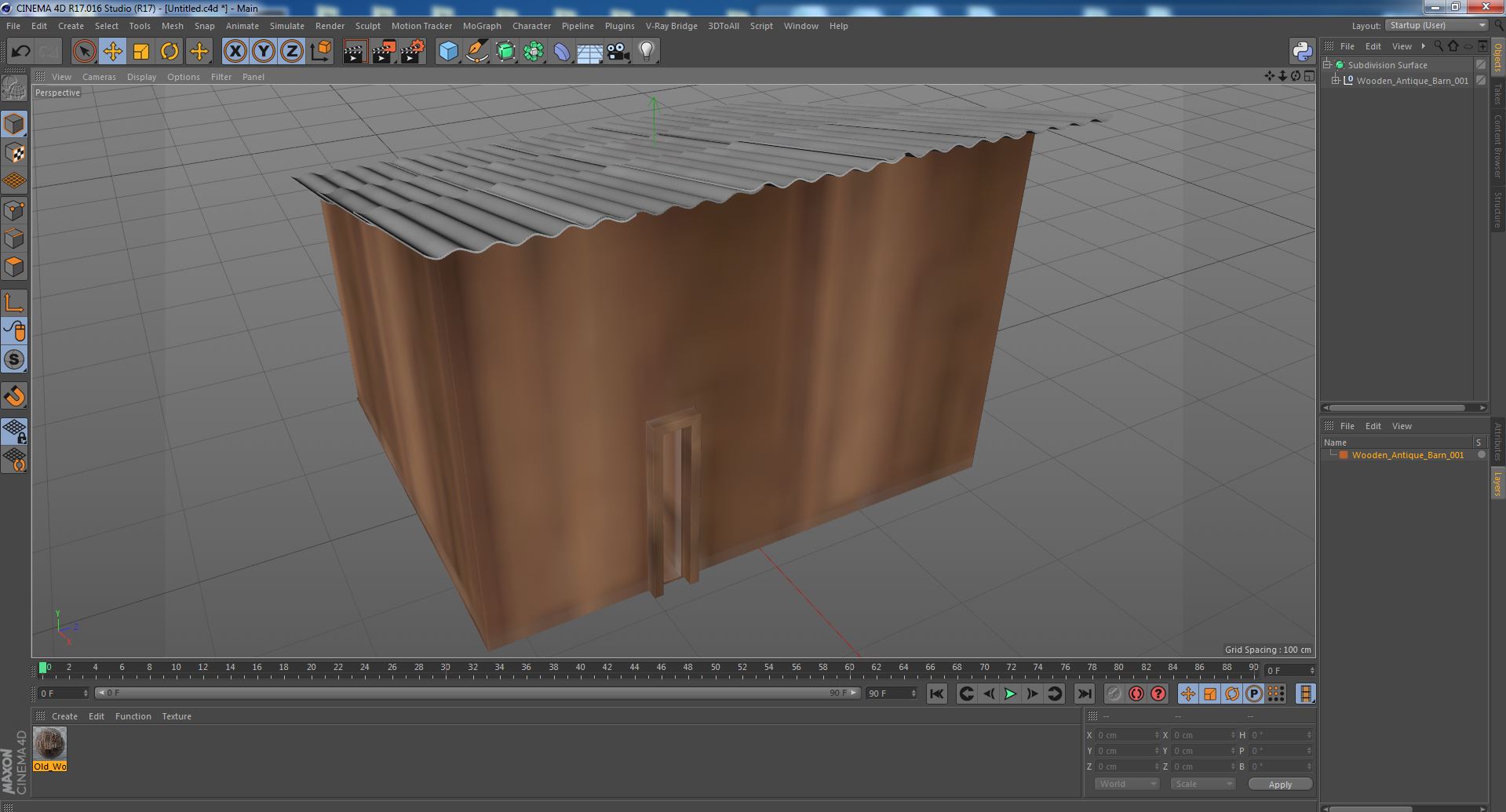The height and width of the screenshot is (812, 1506).
Task: Click the layer color swatch Wooden_Antique_Barn_001
Action: pos(1344,455)
